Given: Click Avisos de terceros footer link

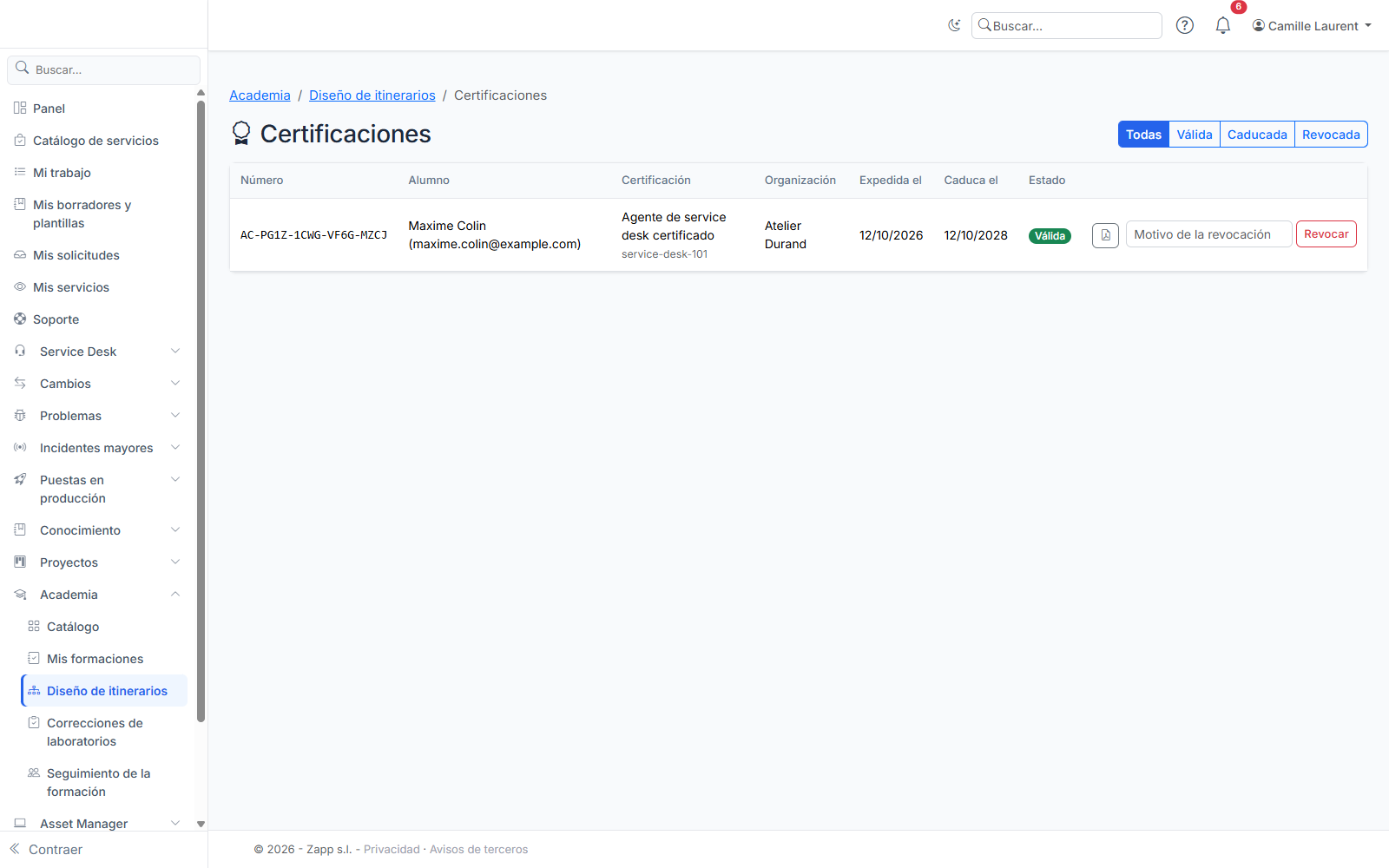Looking at the screenshot, I should [478, 849].
